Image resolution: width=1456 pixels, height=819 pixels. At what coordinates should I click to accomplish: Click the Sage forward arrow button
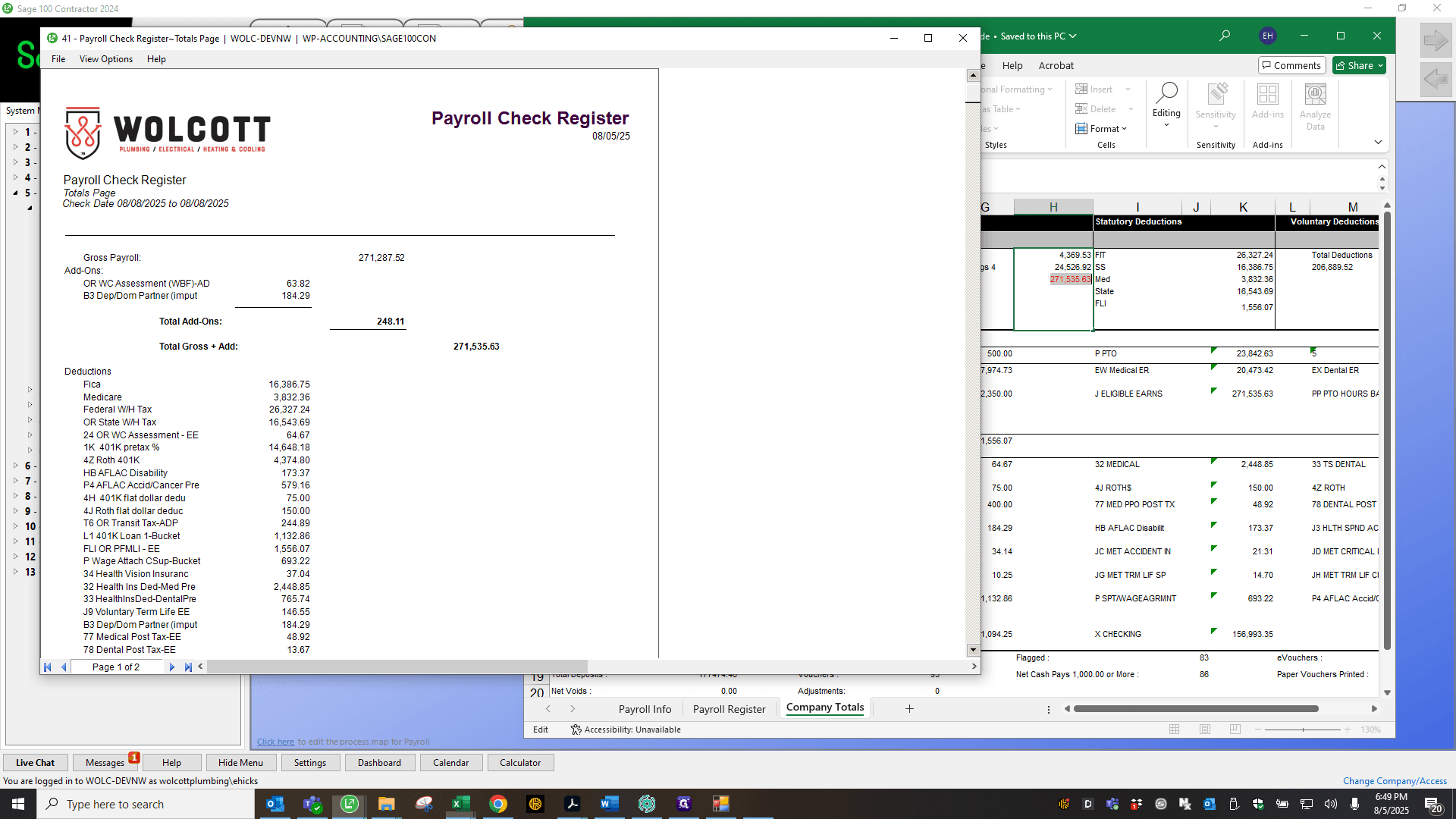tap(1436, 40)
